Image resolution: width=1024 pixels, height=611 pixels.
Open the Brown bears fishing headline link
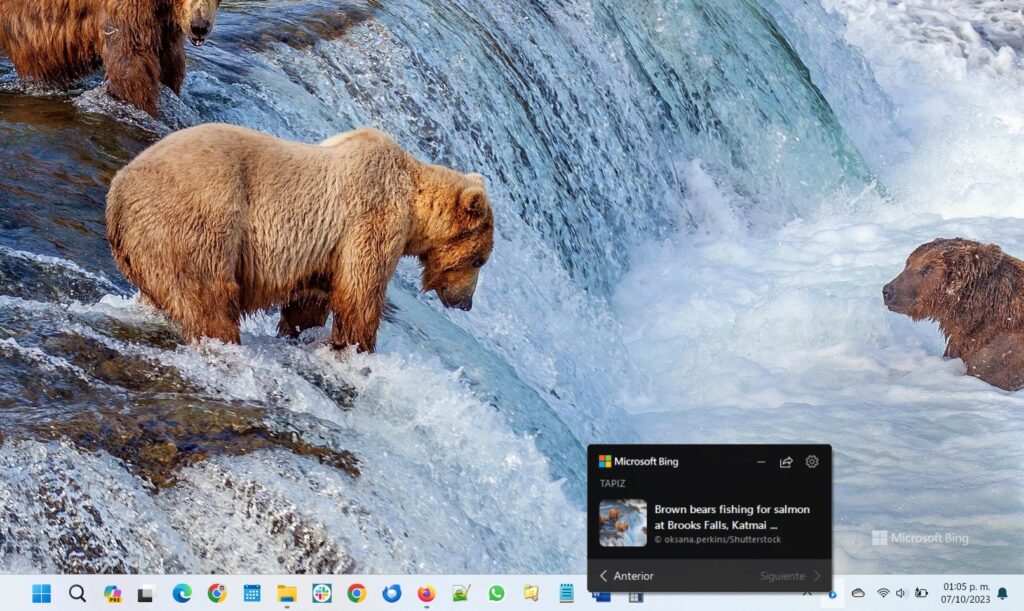click(732, 516)
